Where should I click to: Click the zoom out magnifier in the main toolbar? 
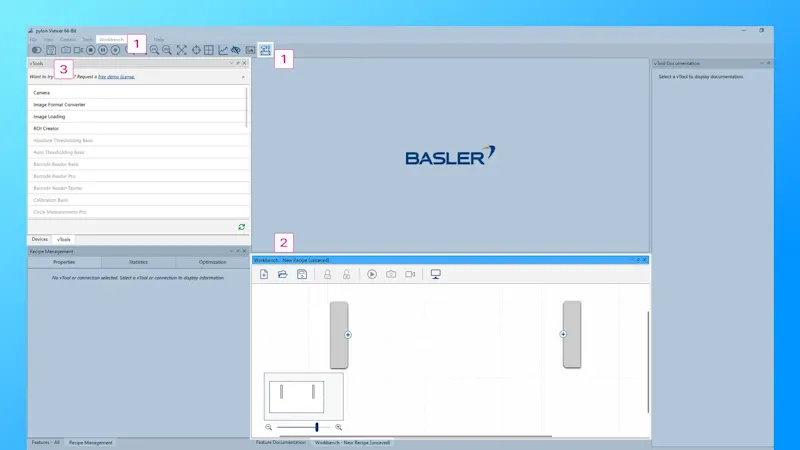pyautogui.click(x=167, y=50)
